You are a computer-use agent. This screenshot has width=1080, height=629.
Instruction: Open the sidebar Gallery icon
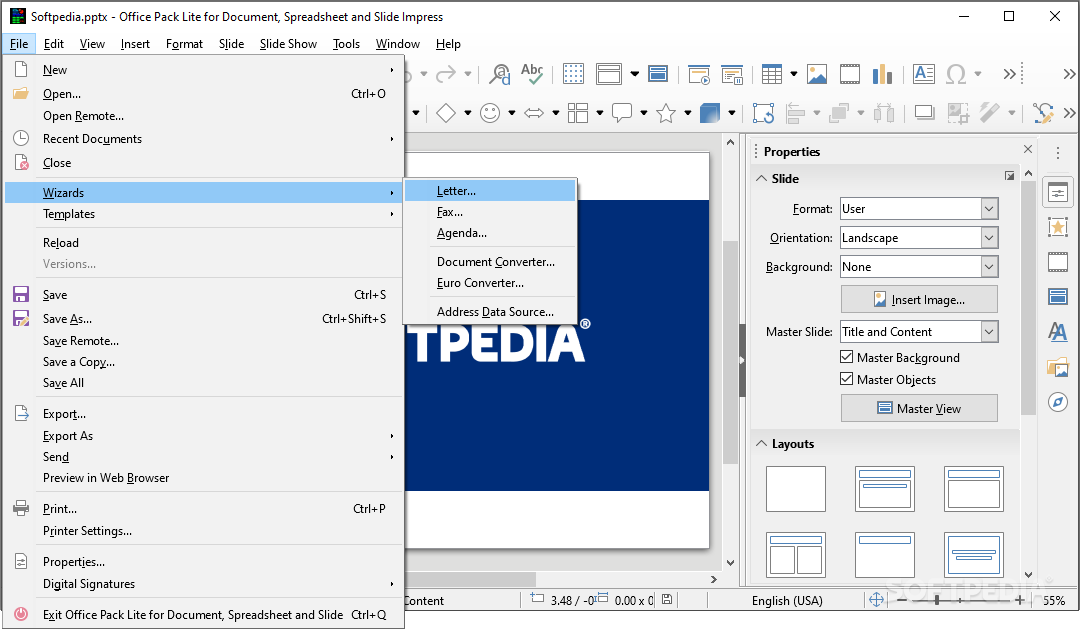coord(1058,367)
